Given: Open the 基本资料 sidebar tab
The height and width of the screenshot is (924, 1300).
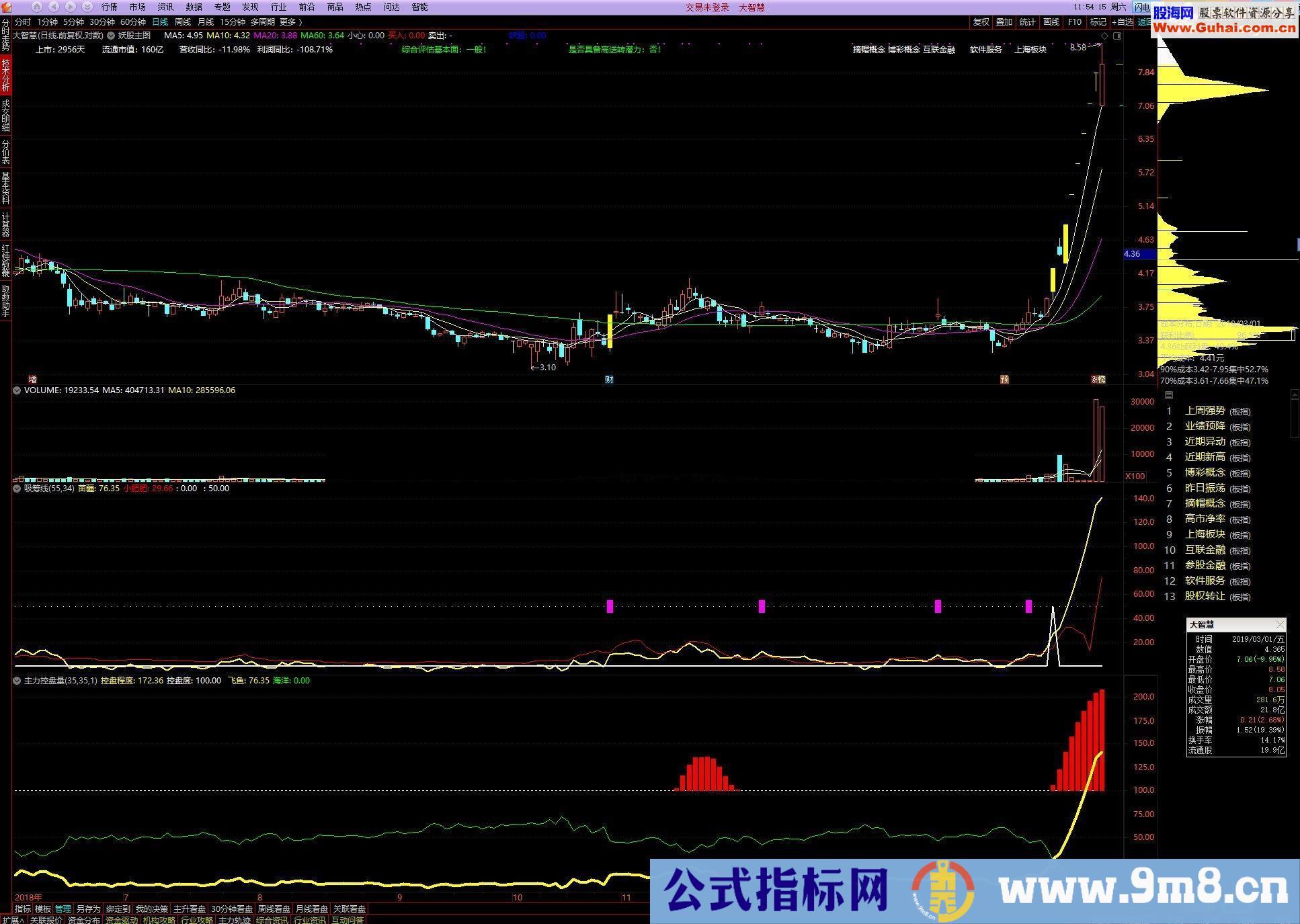Looking at the screenshot, I should coord(5,188).
